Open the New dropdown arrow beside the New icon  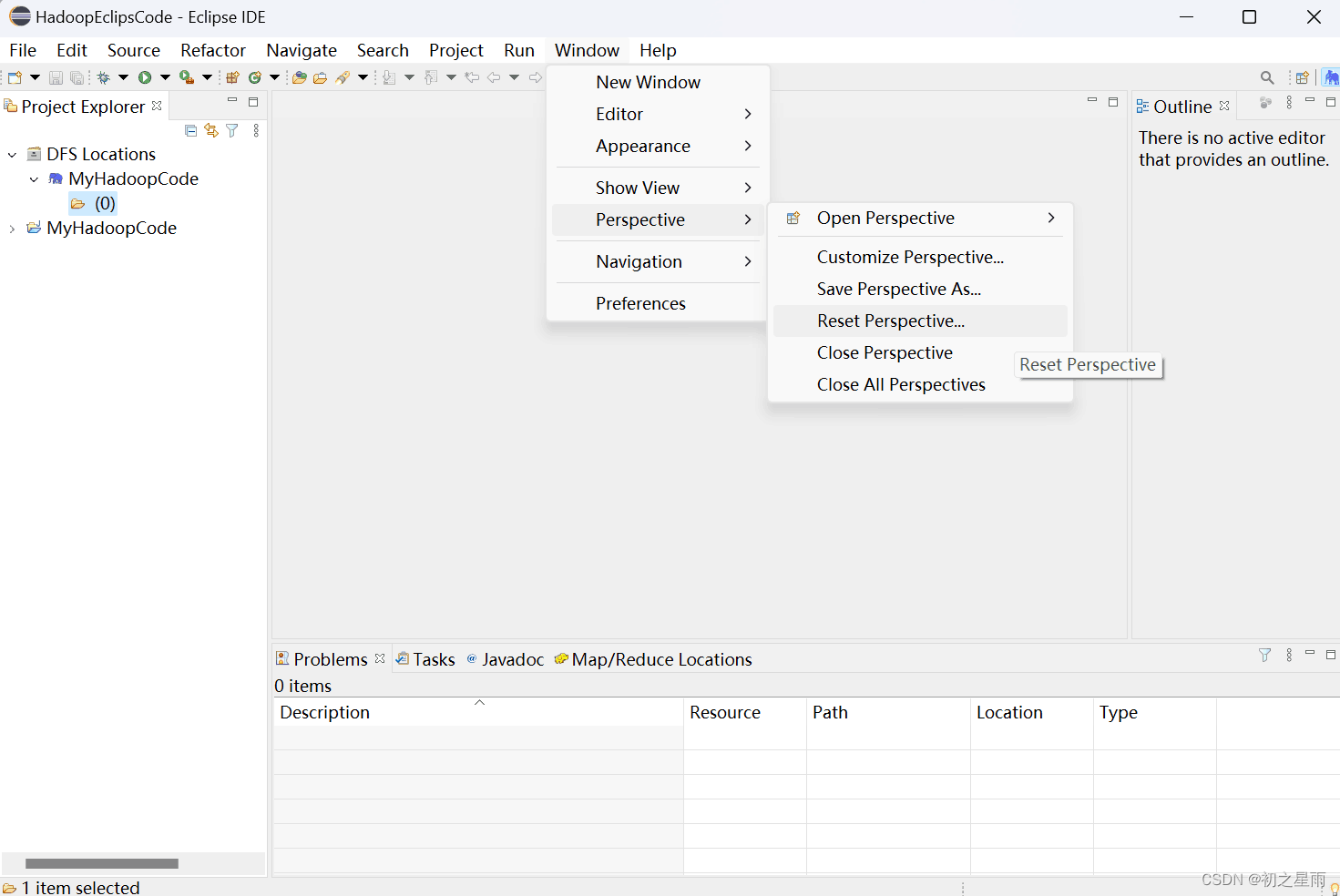click(x=35, y=77)
